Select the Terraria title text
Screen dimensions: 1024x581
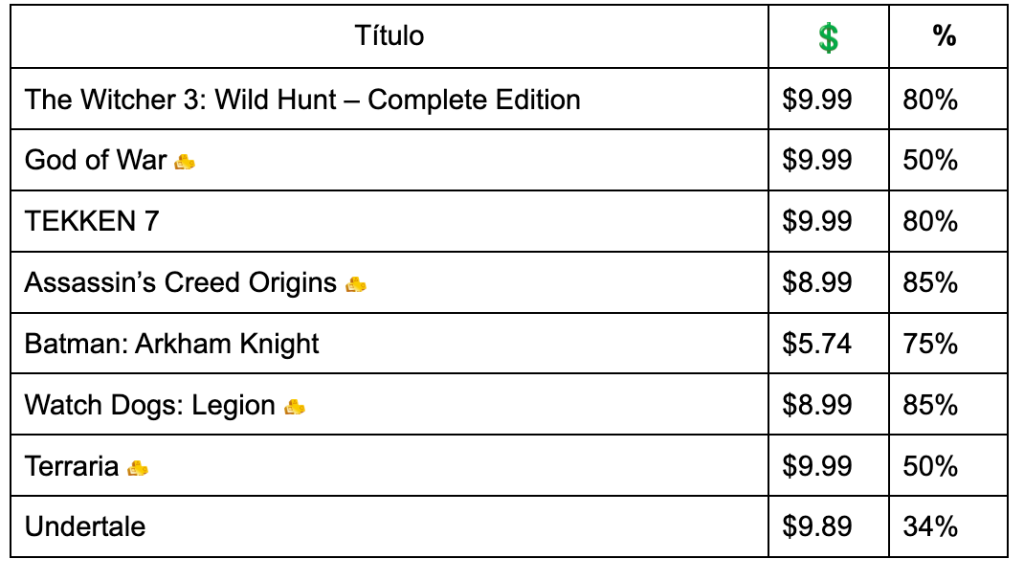pos(72,466)
